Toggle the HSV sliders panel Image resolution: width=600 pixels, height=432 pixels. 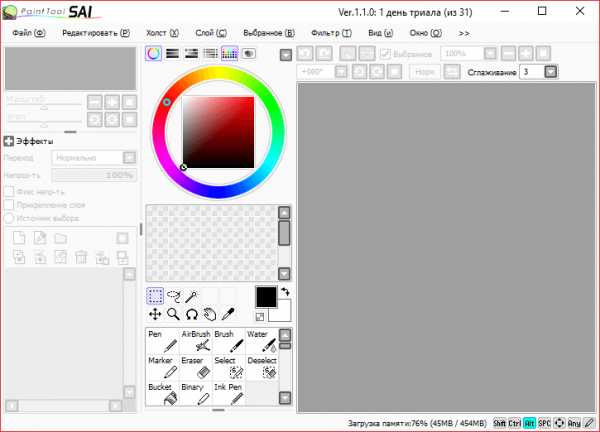click(191, 54)
